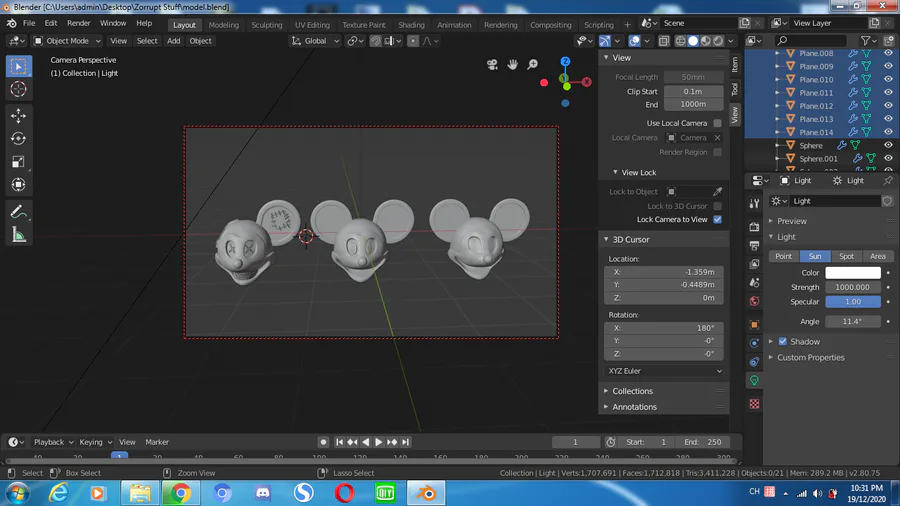
Task: Select the Measure tool
Action: (x=18, y=235)
